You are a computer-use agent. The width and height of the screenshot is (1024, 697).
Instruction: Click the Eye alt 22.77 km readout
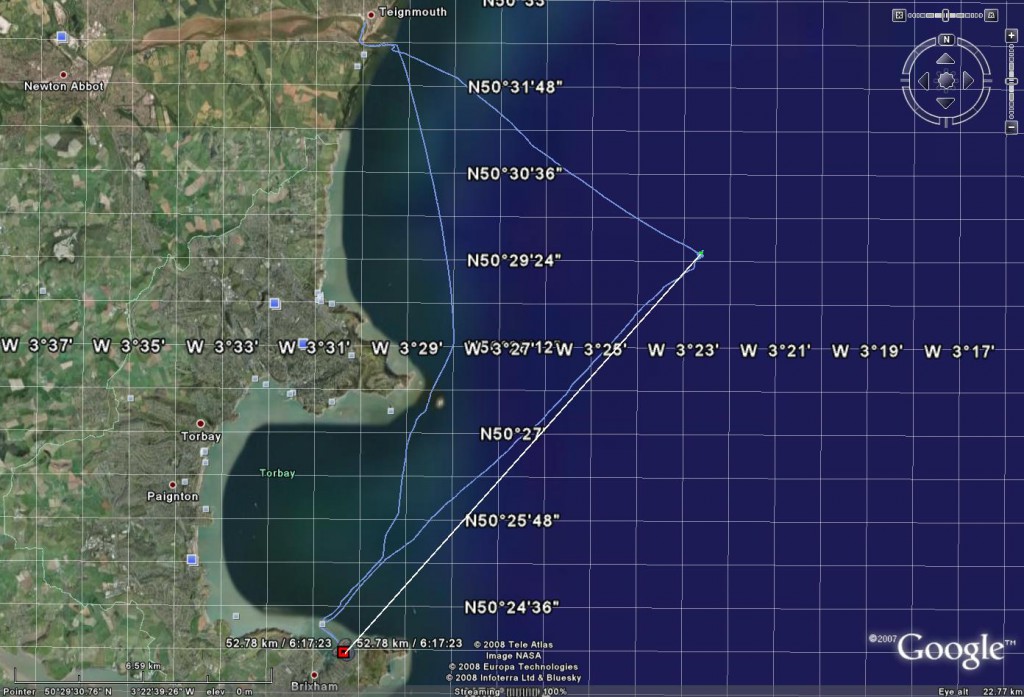click(980, 691)
